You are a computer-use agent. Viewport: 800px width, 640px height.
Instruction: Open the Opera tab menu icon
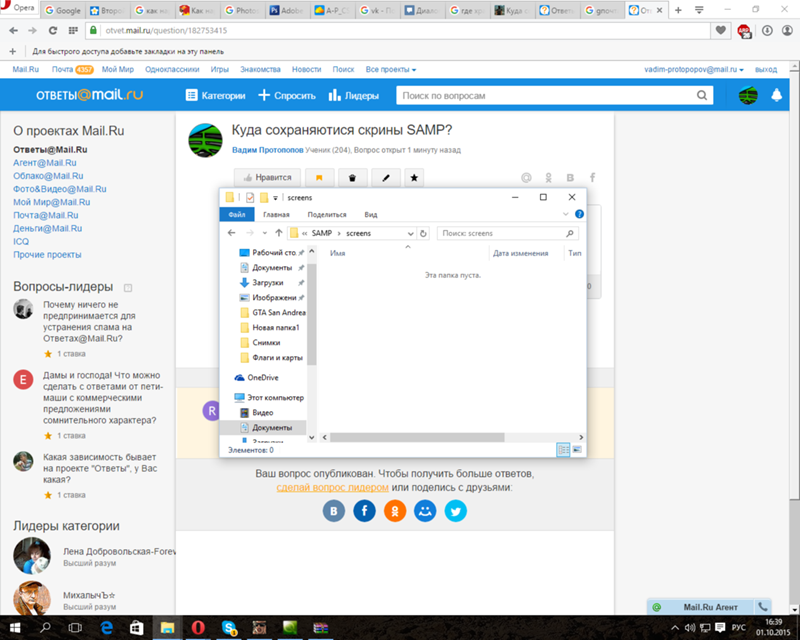tap(699, 10)
